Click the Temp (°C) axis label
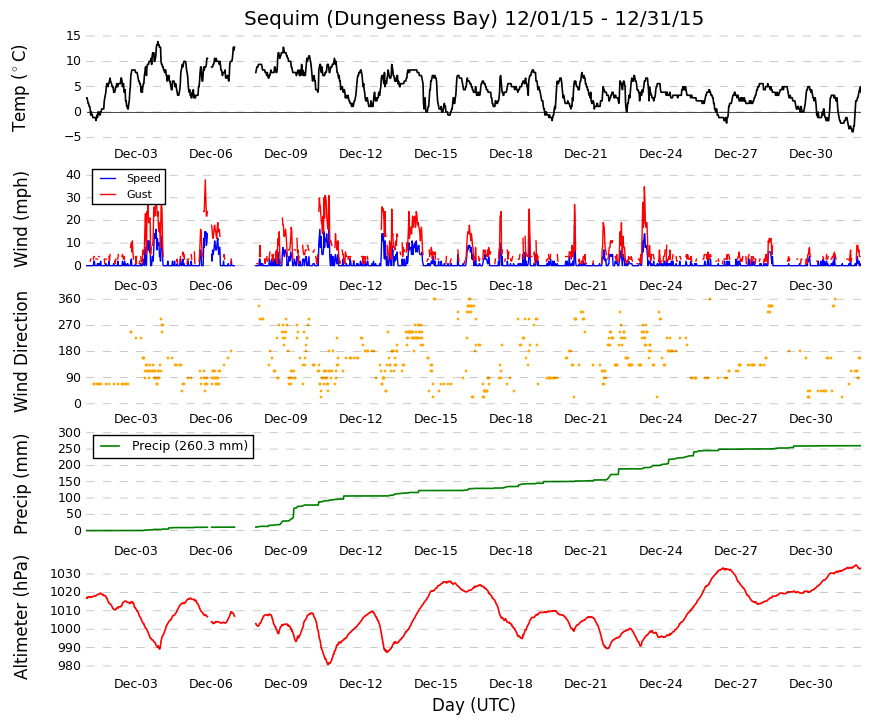Viewport: 871px width, 725px height. pos(19,88)
